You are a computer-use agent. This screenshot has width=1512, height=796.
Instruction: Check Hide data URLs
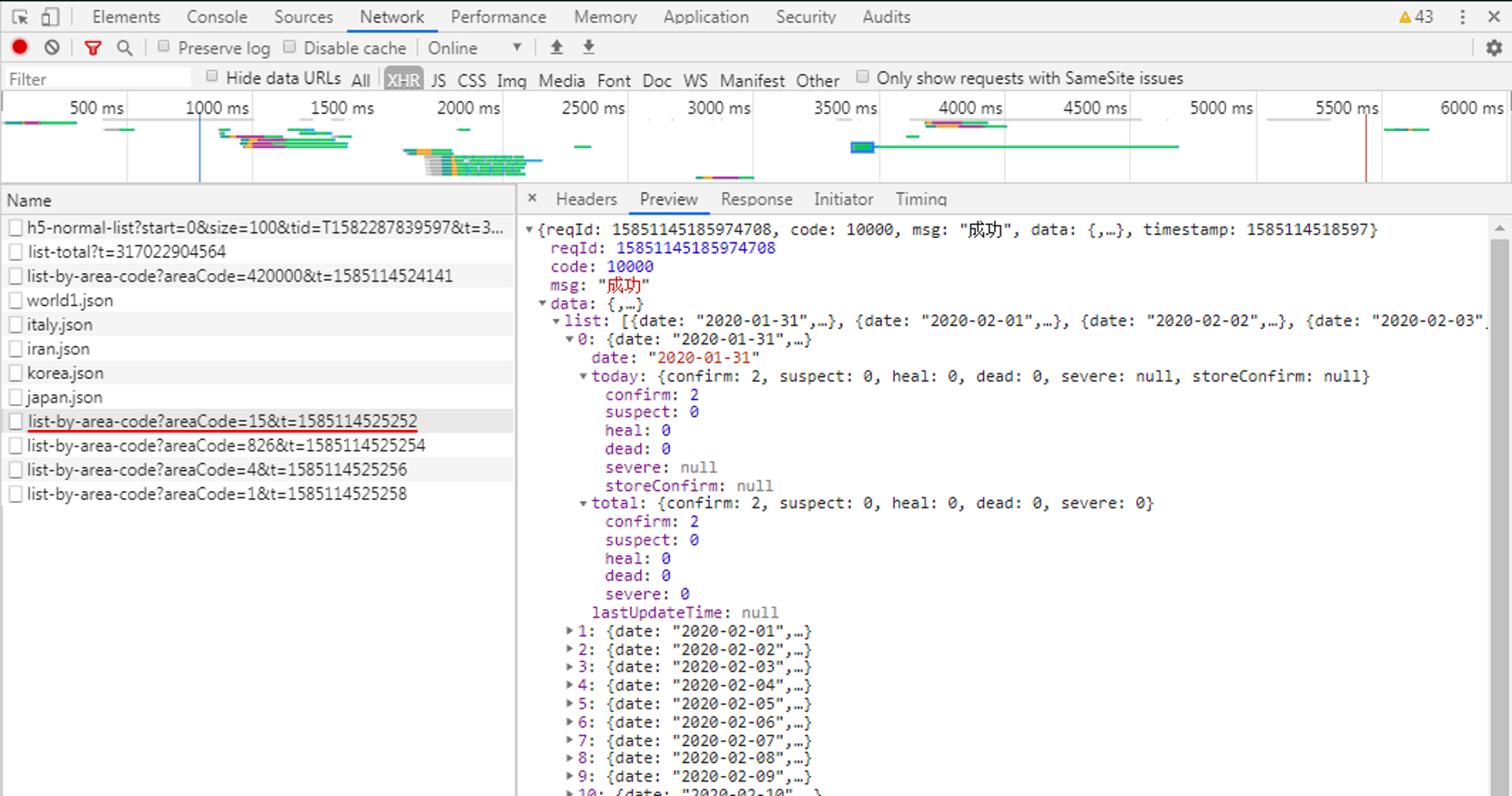(212, 77)
